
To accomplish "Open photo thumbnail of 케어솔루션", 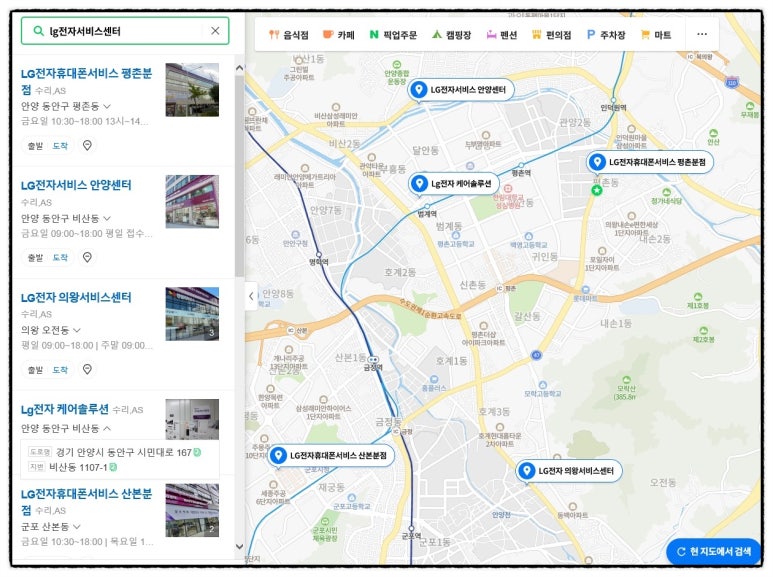I will 192,419.
